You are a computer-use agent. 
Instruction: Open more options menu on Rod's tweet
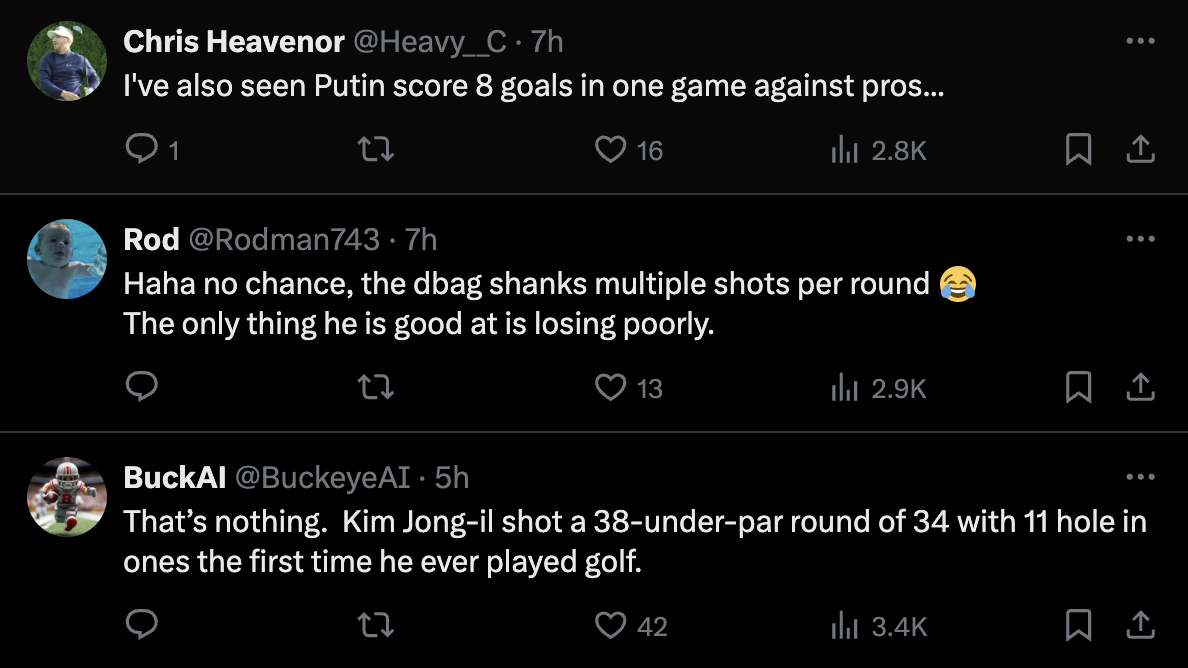click(1140, 239)
